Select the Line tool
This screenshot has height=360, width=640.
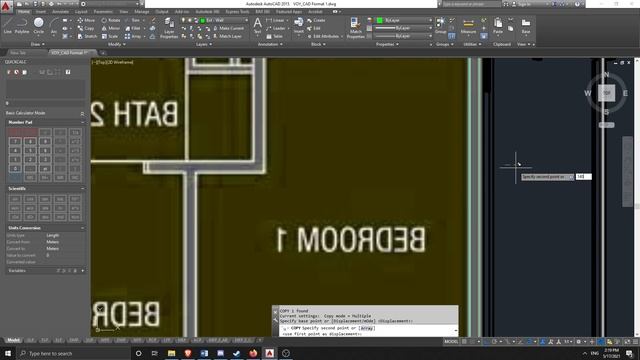(8, 25)
